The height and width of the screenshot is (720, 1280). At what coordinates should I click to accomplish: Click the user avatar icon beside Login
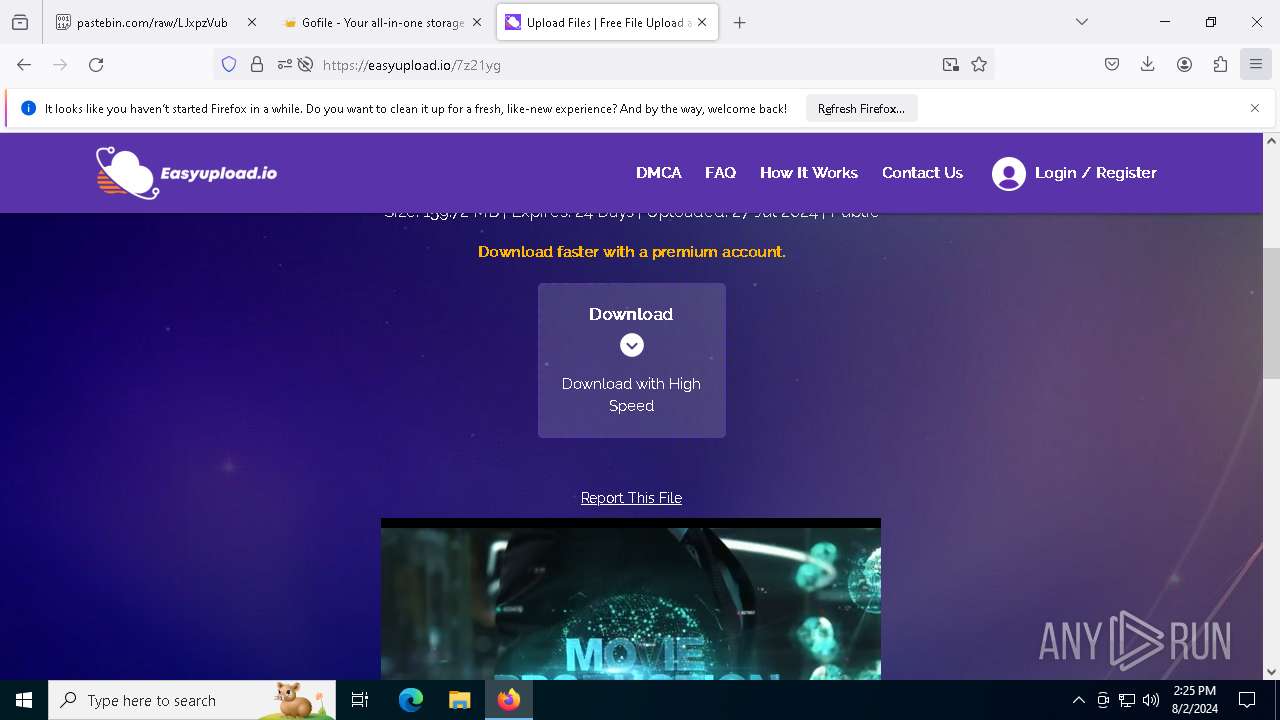[1009, 174]
